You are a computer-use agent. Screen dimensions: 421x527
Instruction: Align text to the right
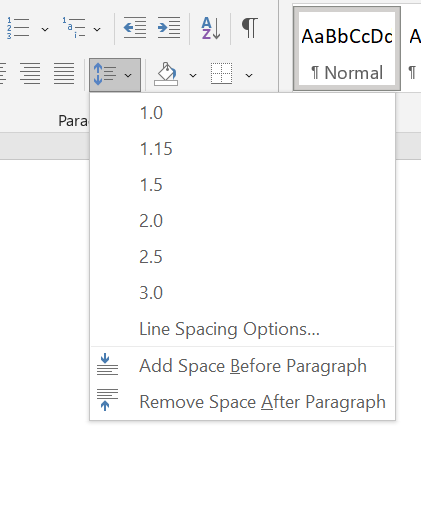click(x=30, y=73)
